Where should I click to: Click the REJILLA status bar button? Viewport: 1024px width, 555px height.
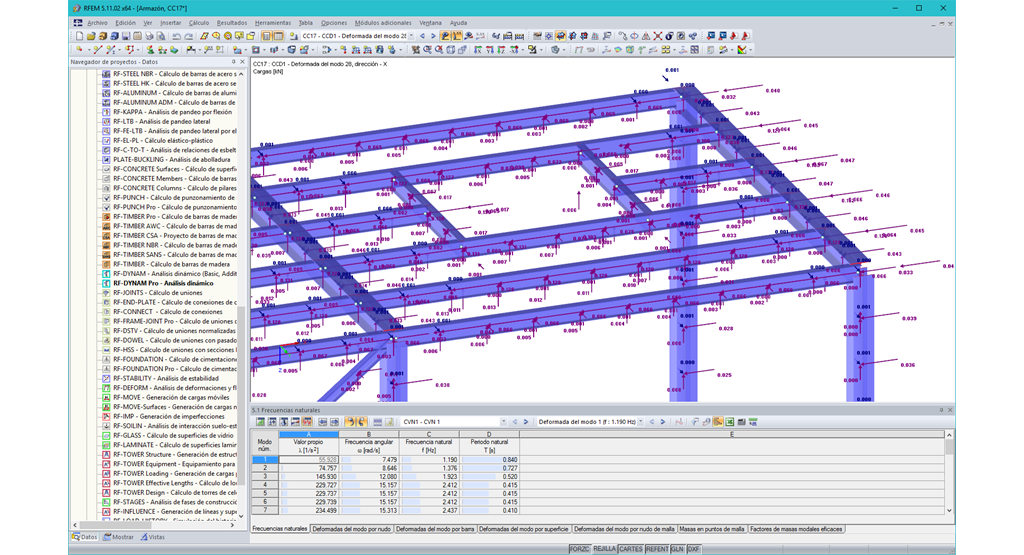(x=604, y=549)
